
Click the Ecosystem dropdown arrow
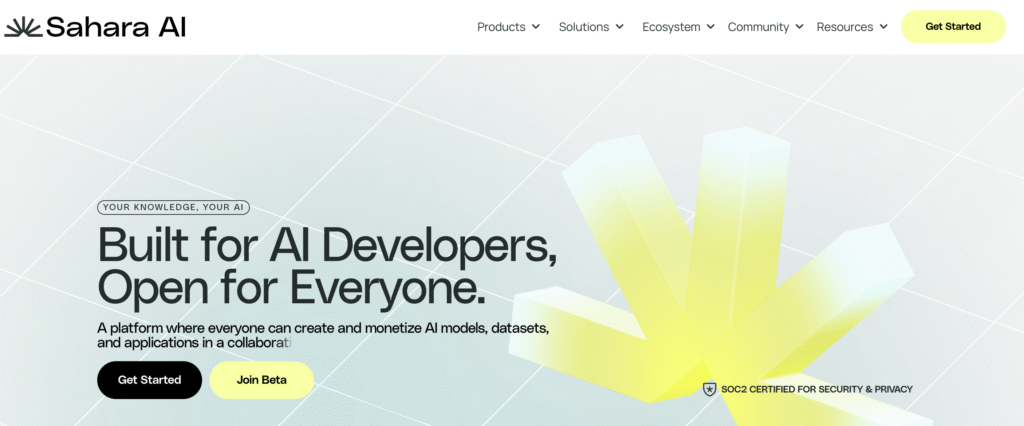(x=711, y=27)
